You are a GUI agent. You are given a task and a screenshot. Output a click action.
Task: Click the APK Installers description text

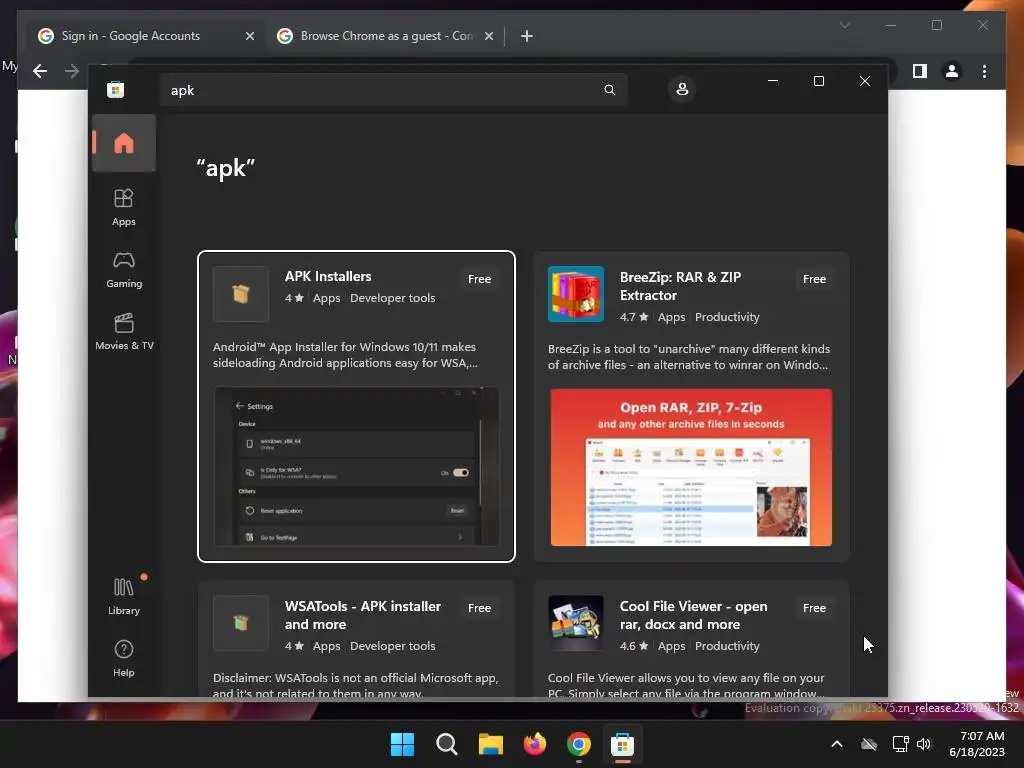tap(345, 355)
